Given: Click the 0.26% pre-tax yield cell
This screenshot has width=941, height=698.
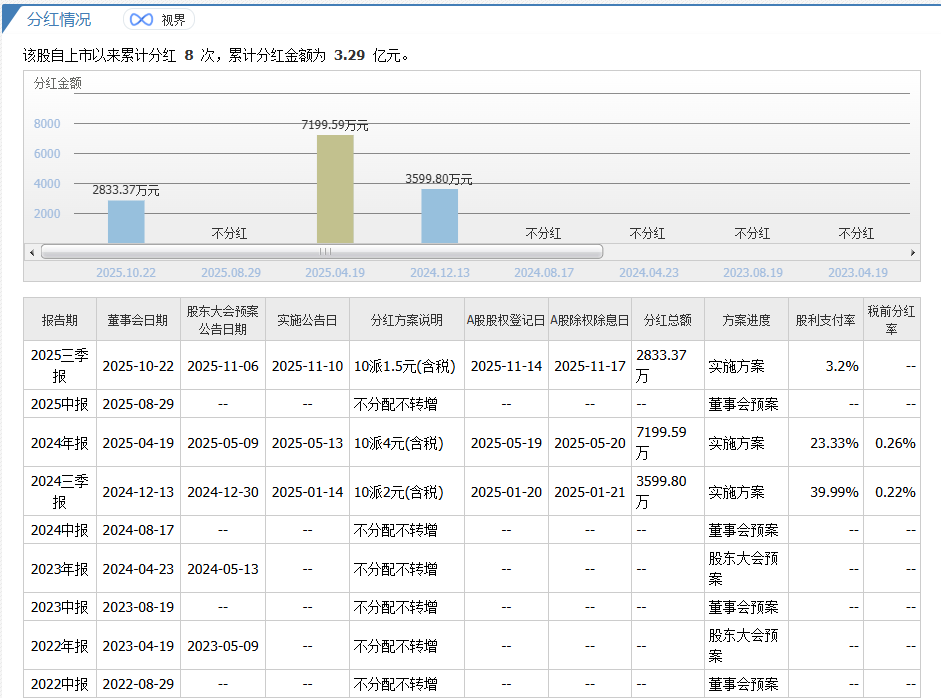Looking at the screenshot, I should click(x=892, y=443).
